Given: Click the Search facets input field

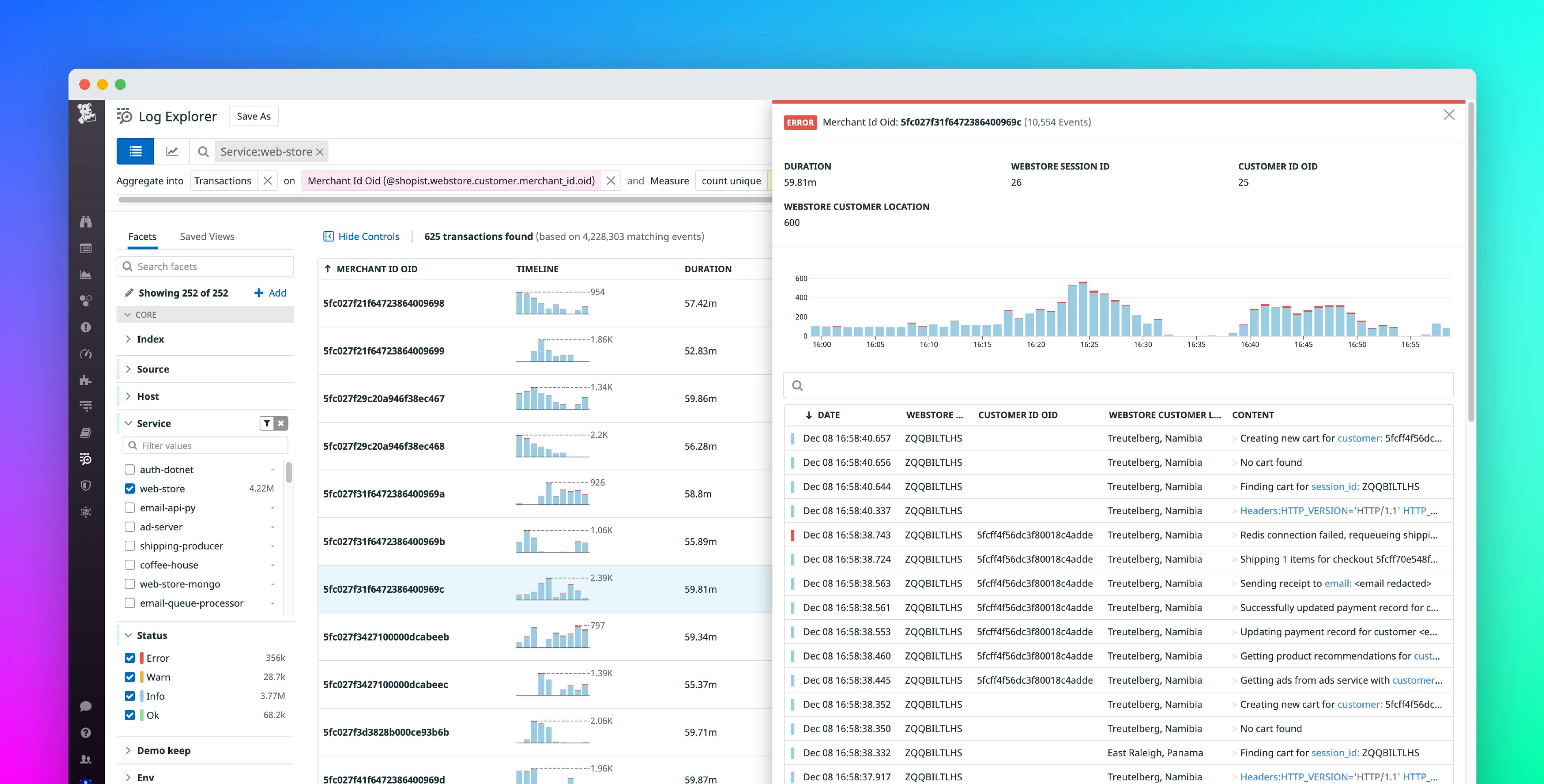Looking at the screenshot, I should (205, 266).
